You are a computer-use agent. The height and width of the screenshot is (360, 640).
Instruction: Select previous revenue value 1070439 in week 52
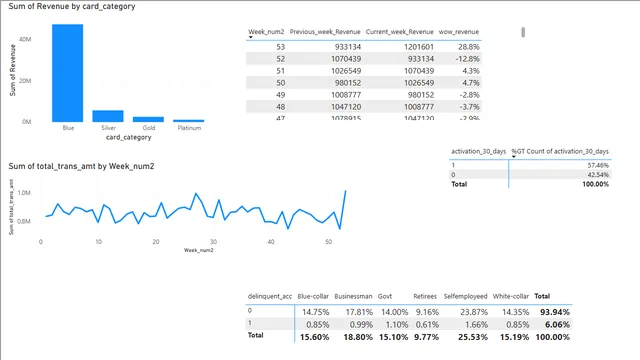tap(346, 59)
